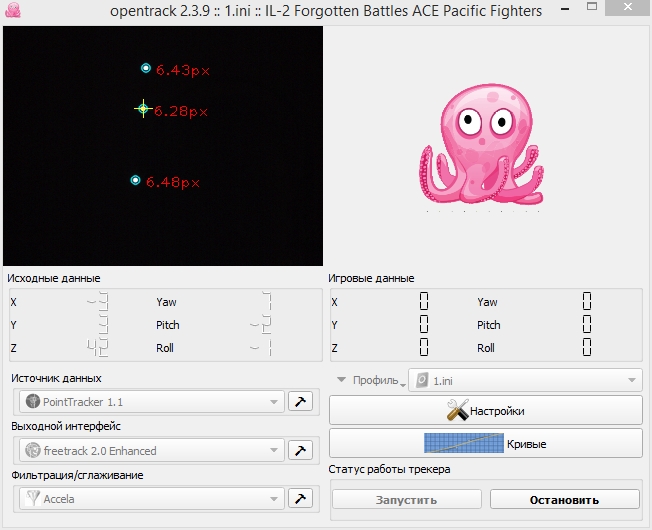Expand the Accela filter dropdown
This screenshot has width=652, height=530.
click(150, 498)
